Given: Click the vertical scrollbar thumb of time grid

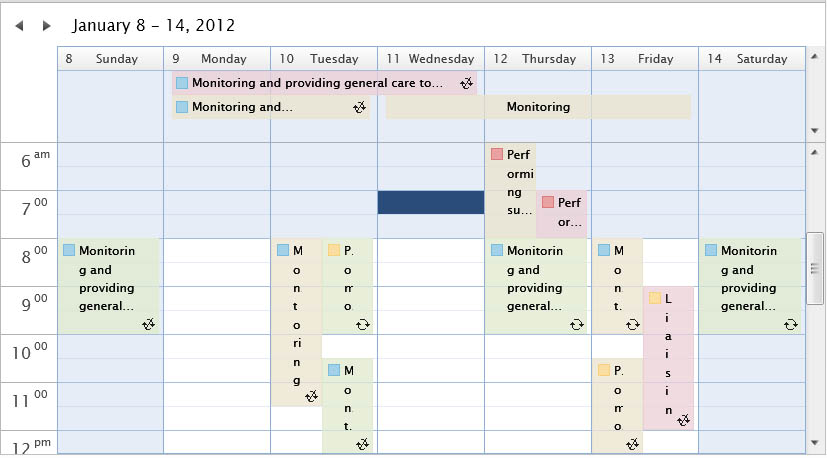Looking at the screenshot, I should [815, 268].
